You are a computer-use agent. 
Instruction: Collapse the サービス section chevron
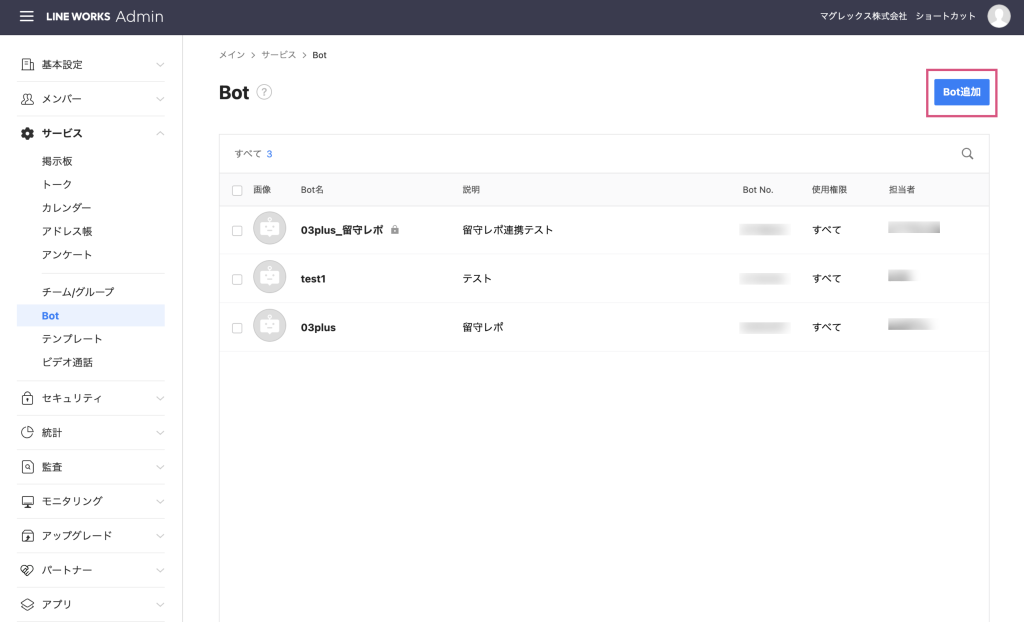(x=160, y=133)
